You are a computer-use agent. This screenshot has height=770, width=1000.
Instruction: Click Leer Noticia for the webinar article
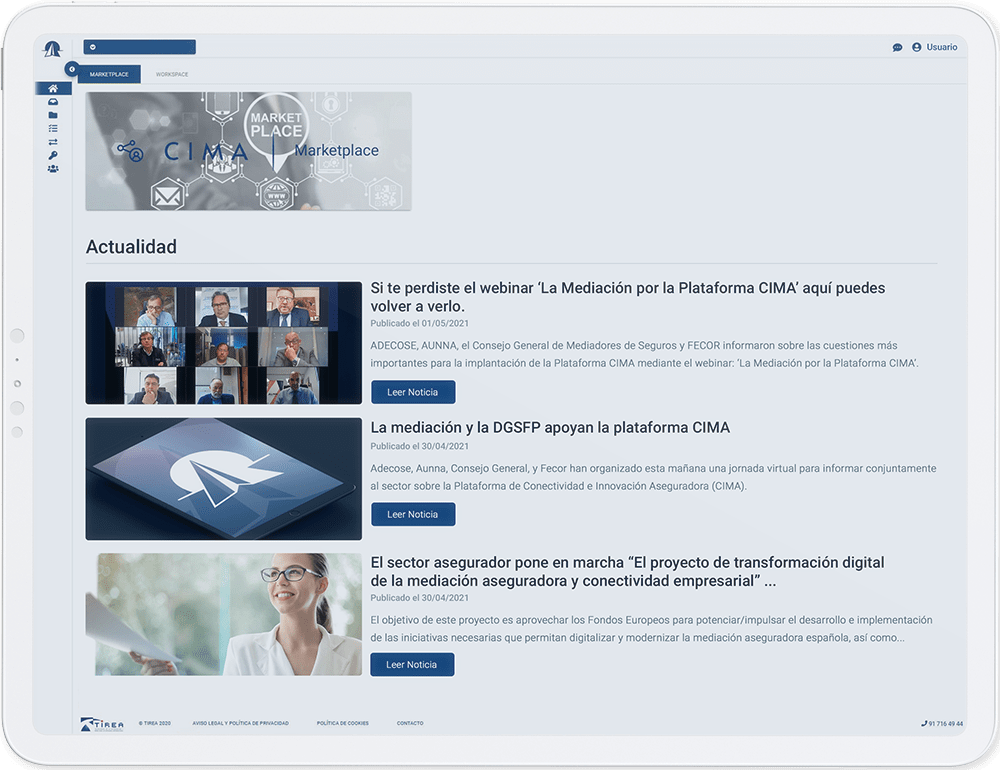point(413,392)
